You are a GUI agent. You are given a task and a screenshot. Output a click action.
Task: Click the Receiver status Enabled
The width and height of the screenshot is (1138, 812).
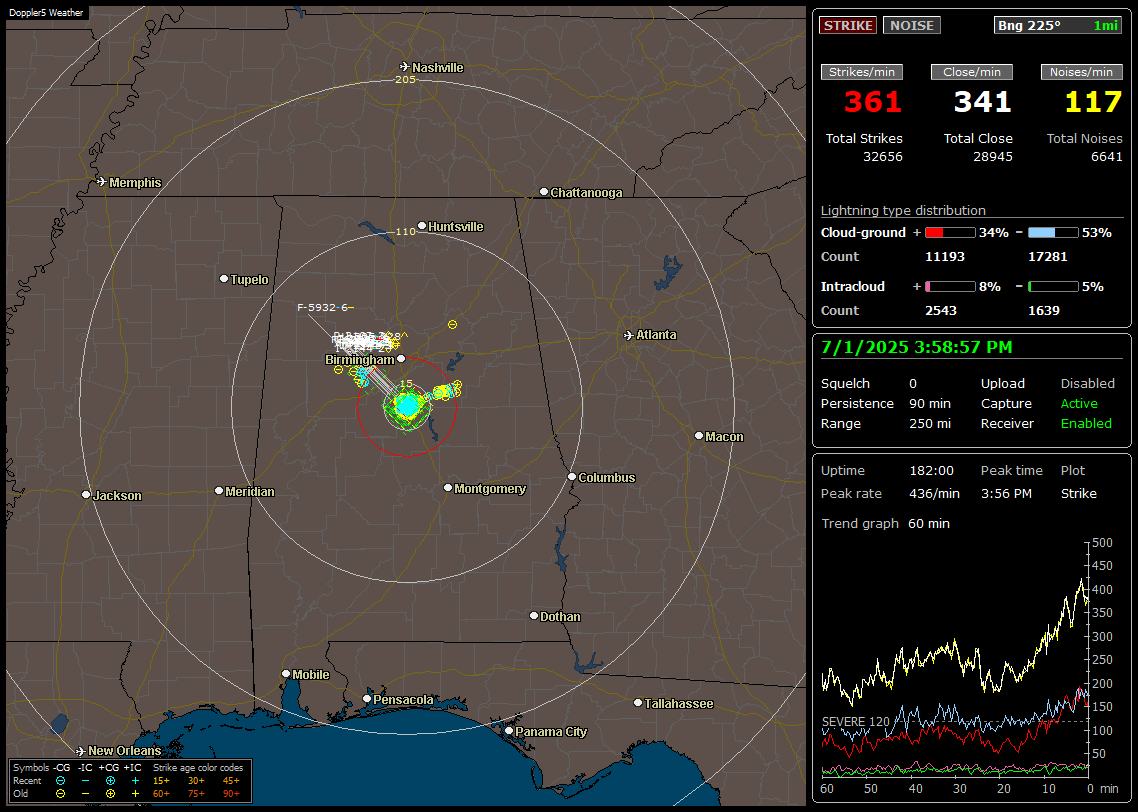click(x=1086, y=424)
